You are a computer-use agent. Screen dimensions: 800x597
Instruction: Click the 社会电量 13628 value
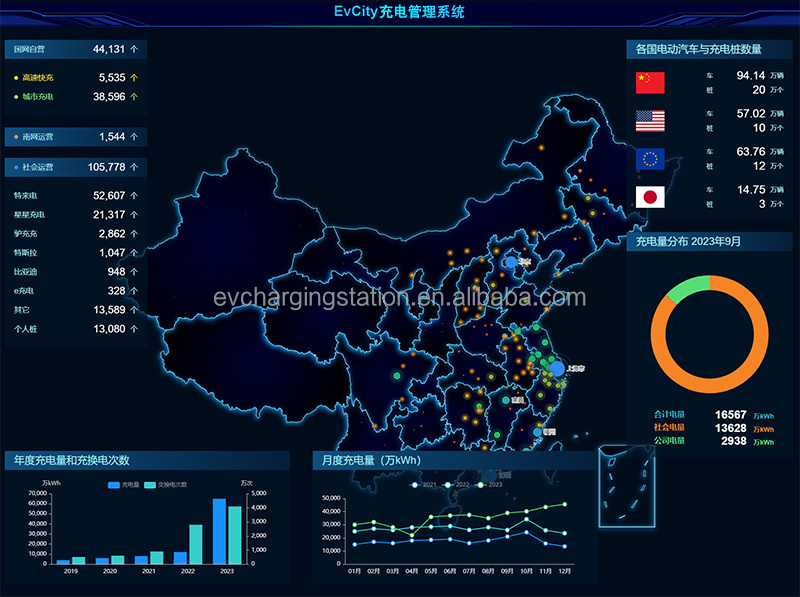click(731, 428)
